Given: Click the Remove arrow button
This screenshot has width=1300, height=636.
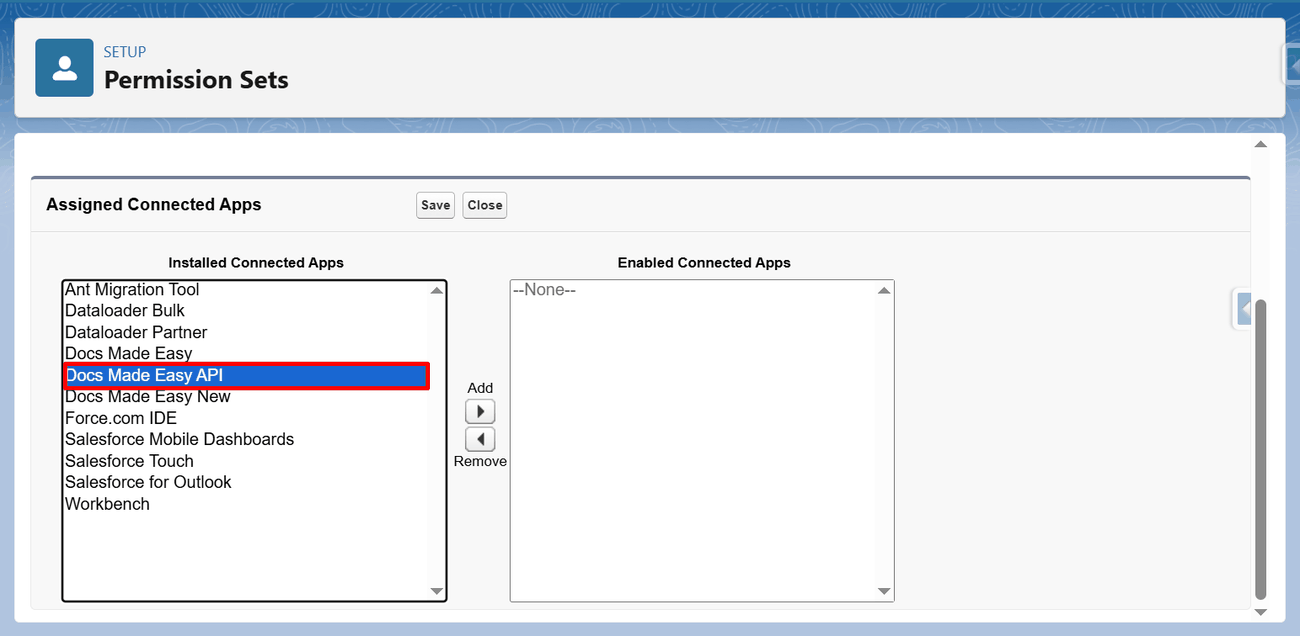Looking at the screenshot, I should [x=480, y=439].
